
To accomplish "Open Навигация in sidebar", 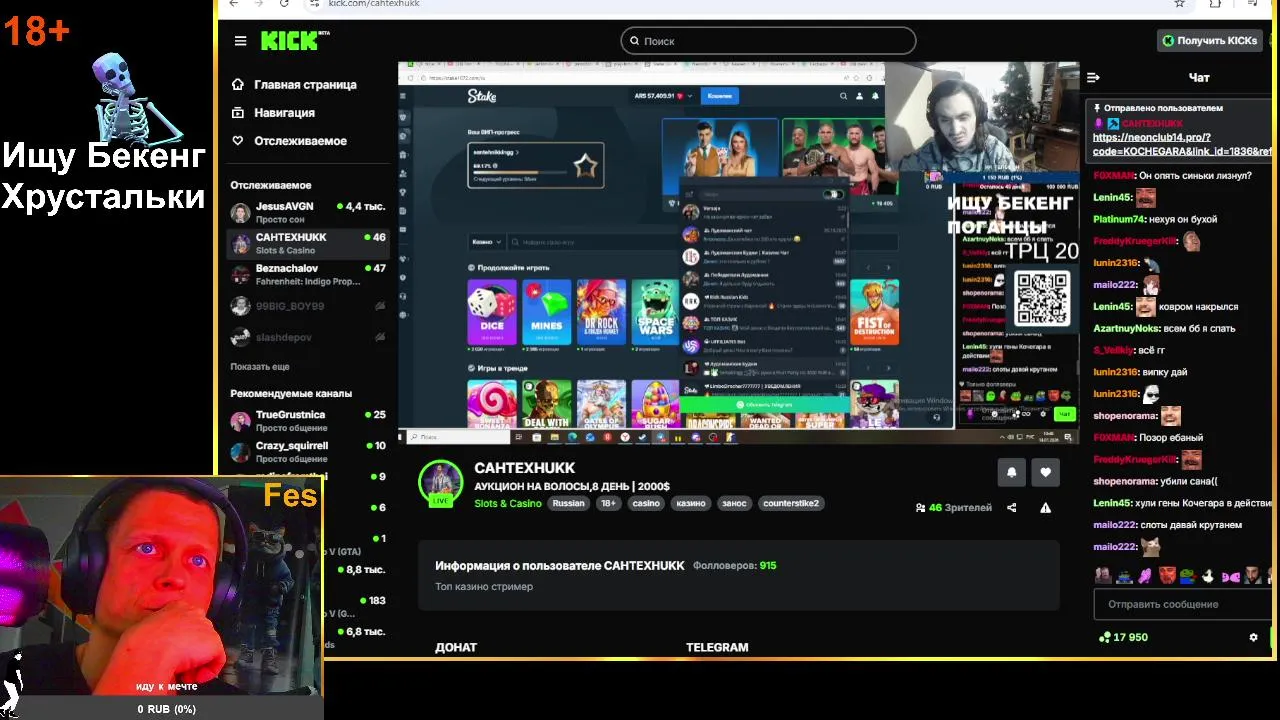I will 273,113.
